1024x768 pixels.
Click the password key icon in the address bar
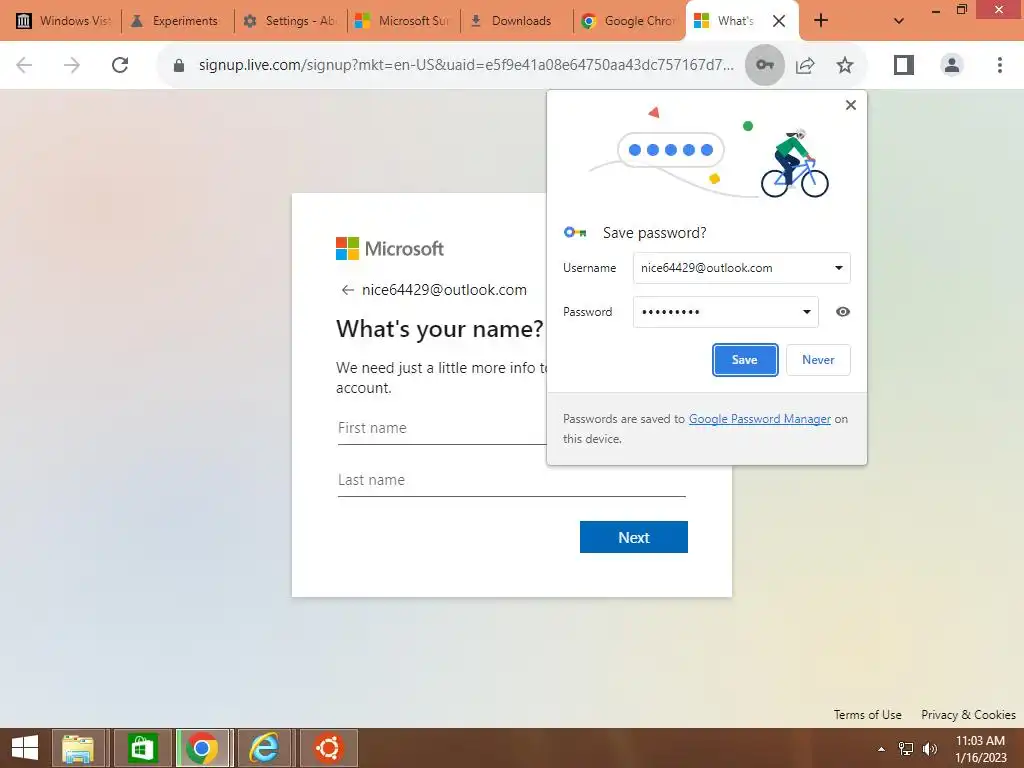point(765,65)
